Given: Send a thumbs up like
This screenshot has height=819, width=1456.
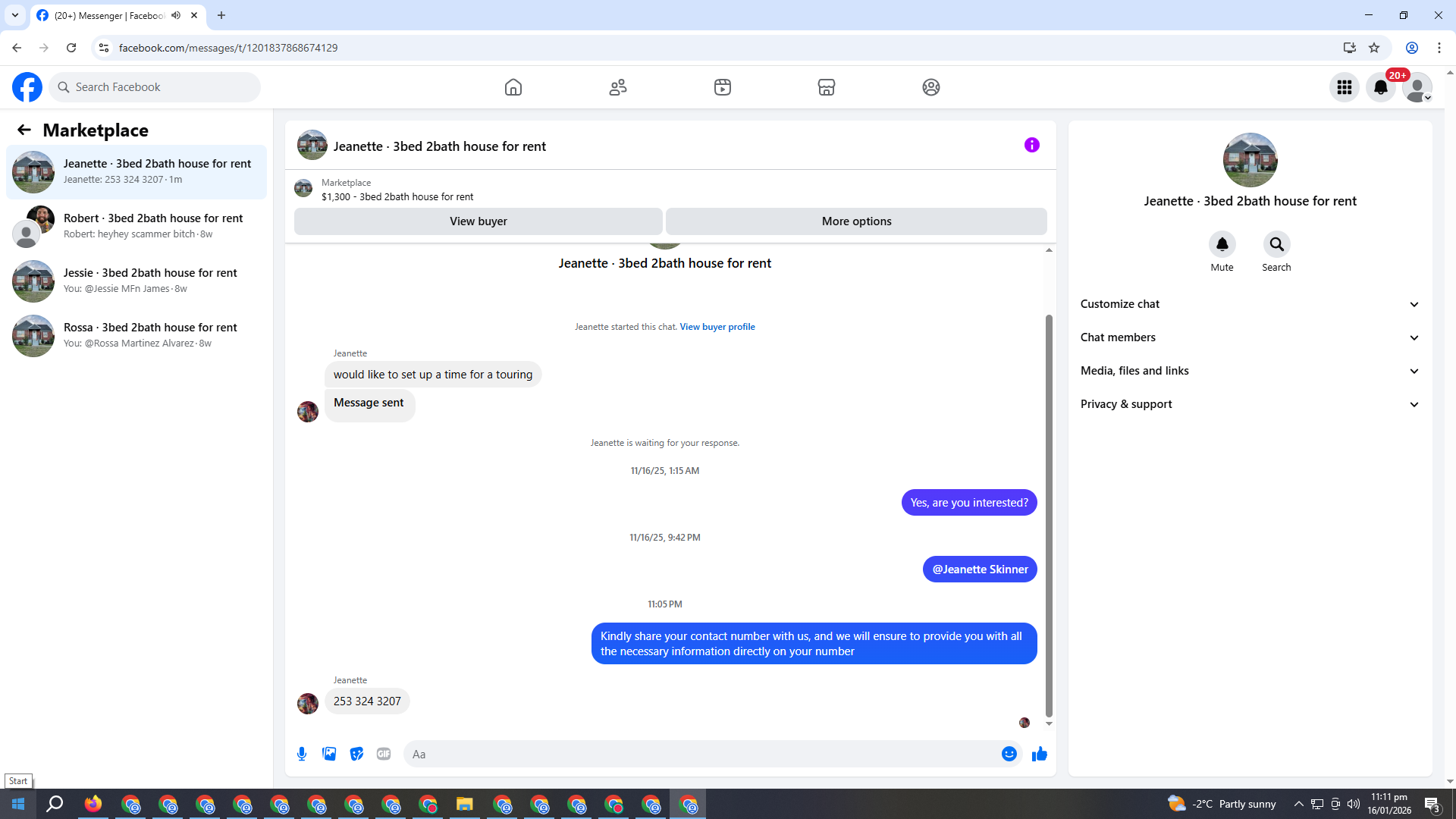Looking at the screenshot, I should (1040, 754).
